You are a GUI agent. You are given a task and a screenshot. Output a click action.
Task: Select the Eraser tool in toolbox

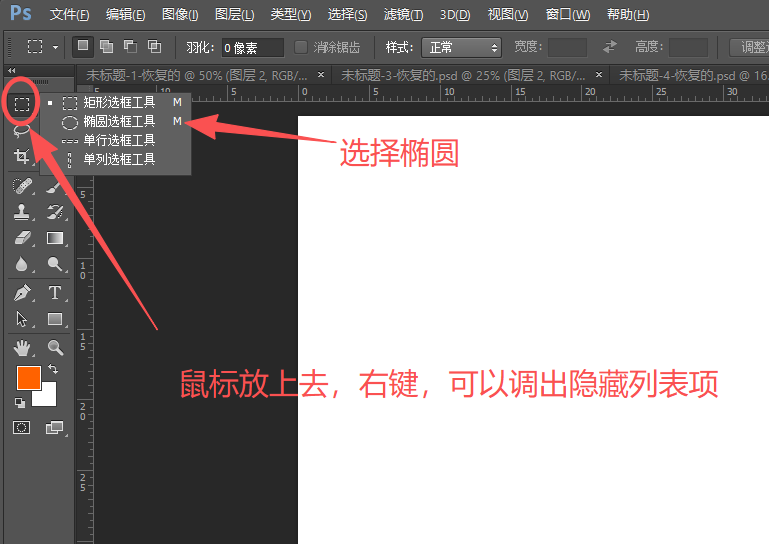pos(22,238)
